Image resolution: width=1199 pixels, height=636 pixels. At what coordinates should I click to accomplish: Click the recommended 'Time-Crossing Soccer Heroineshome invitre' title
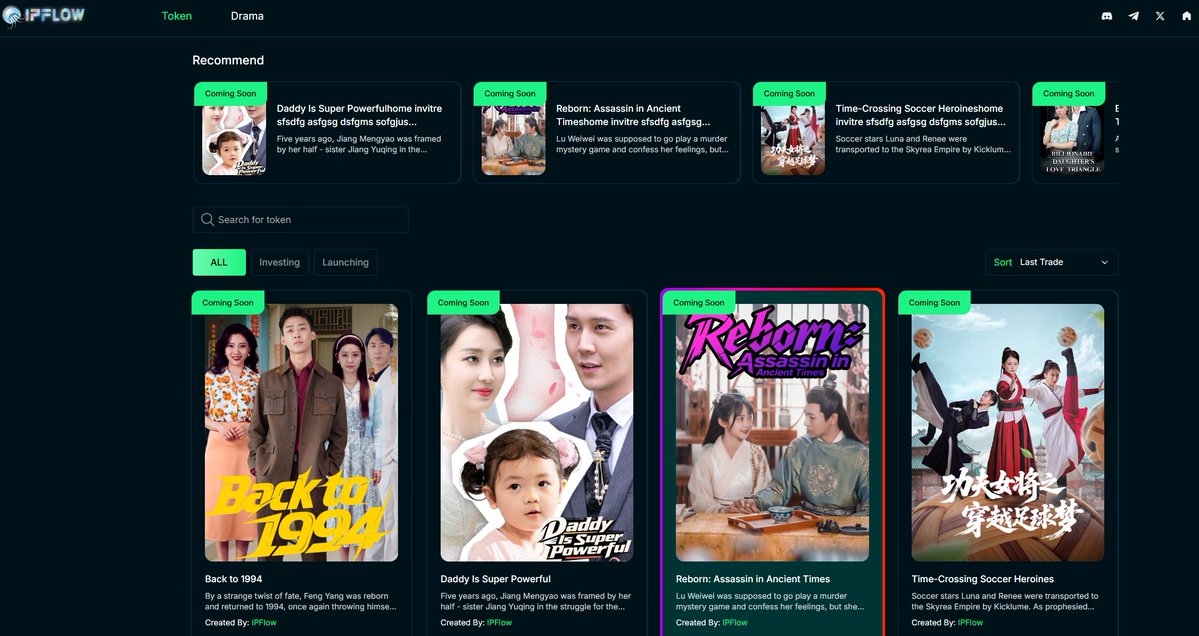[x=921, y=115]
